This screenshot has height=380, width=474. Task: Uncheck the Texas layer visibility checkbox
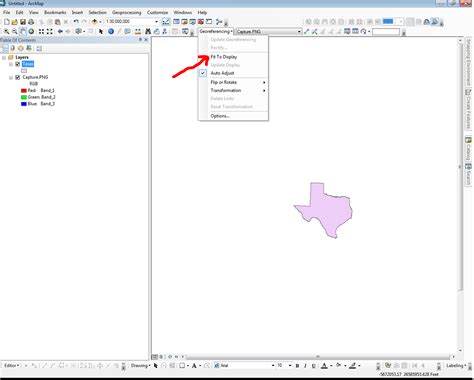click(18, 64)
